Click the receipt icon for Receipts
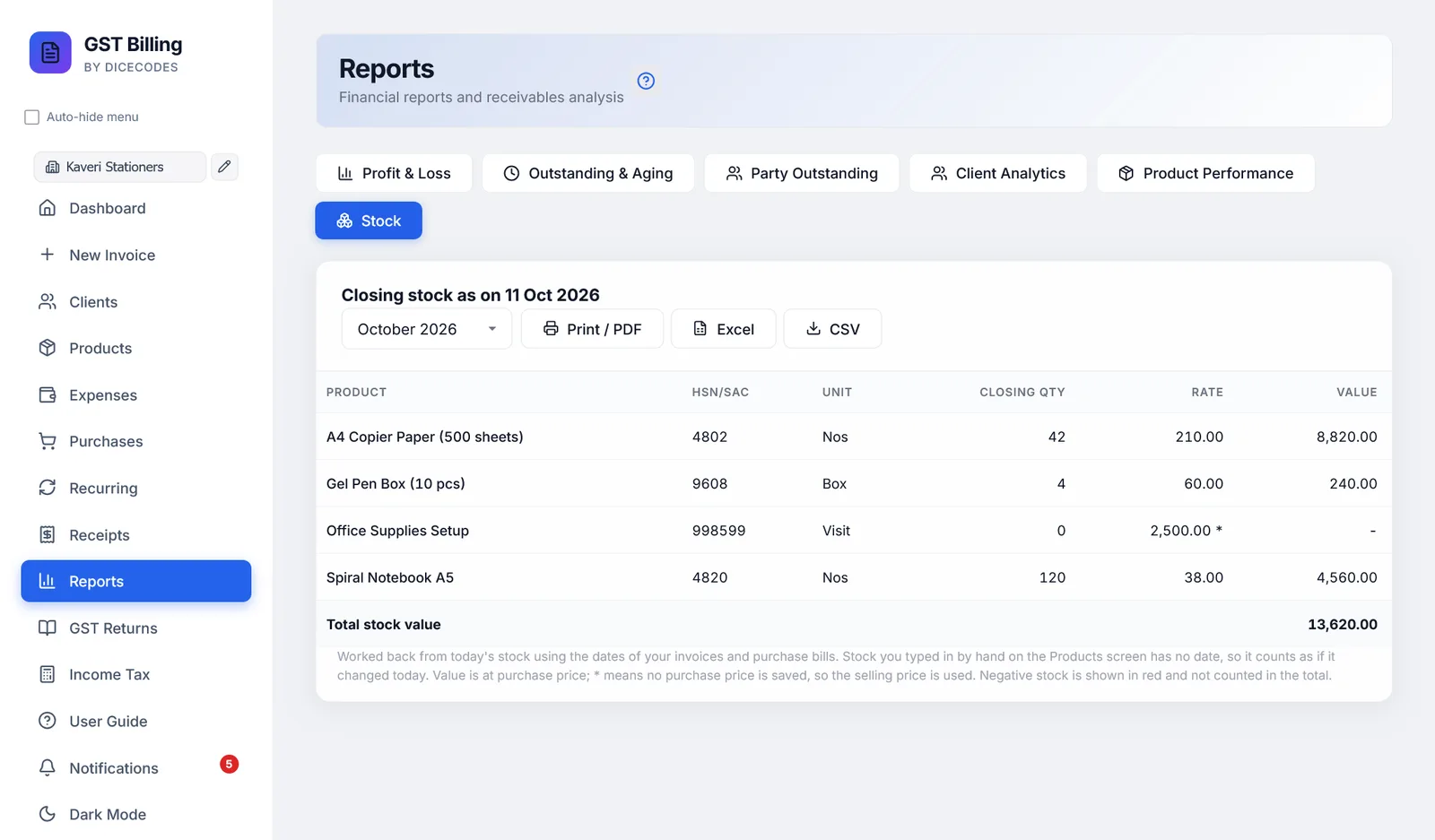Screen dimensions: 1435x840 48,535
